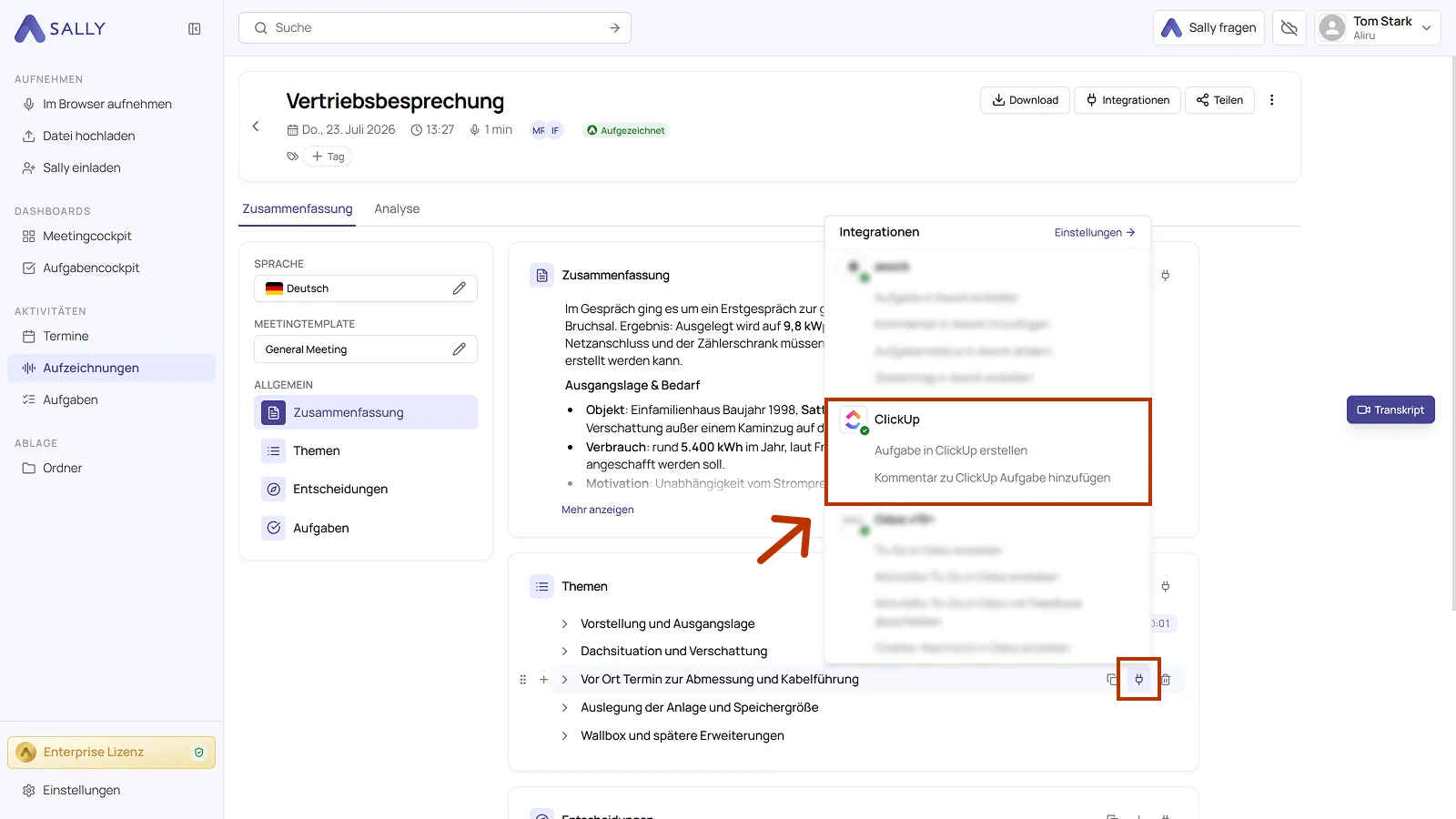Click participant avatar MF
Screen dimensions: 1456x819
[x=539, y=130]
